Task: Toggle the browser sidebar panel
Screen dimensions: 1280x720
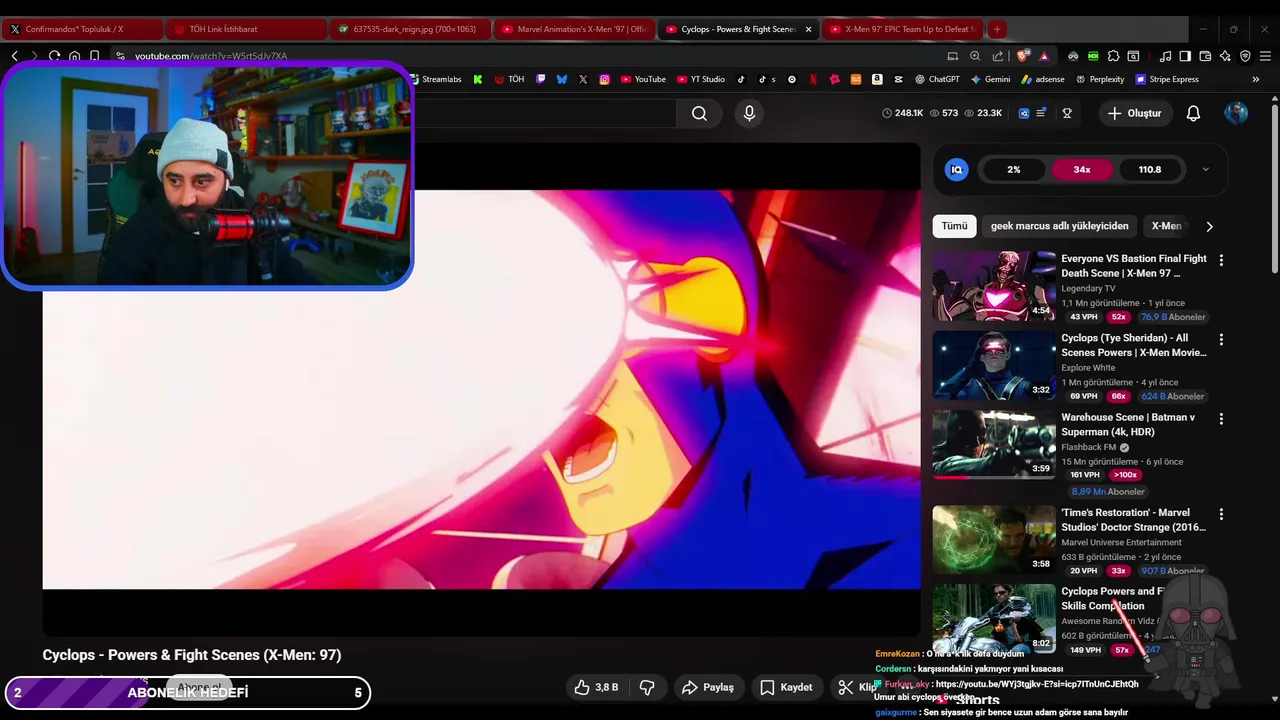Action: tap(1185, 56)
